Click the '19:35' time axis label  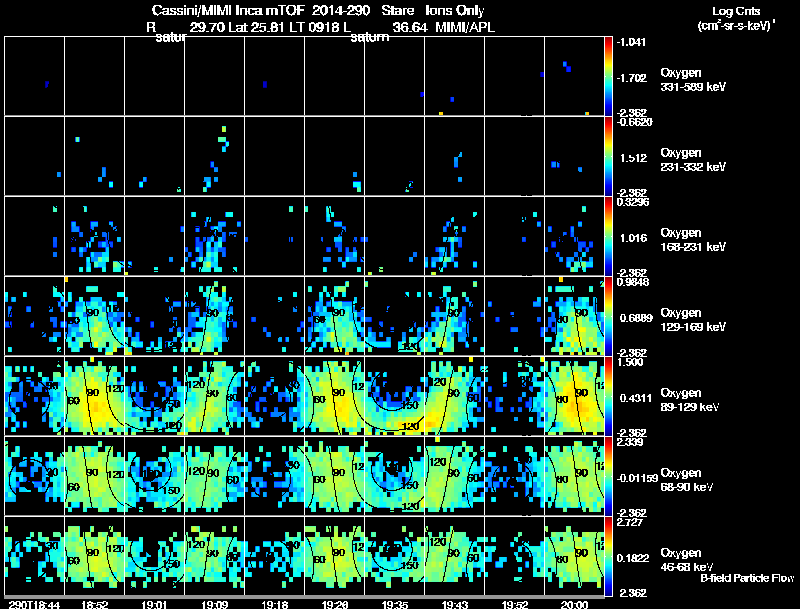click(394, 604)
